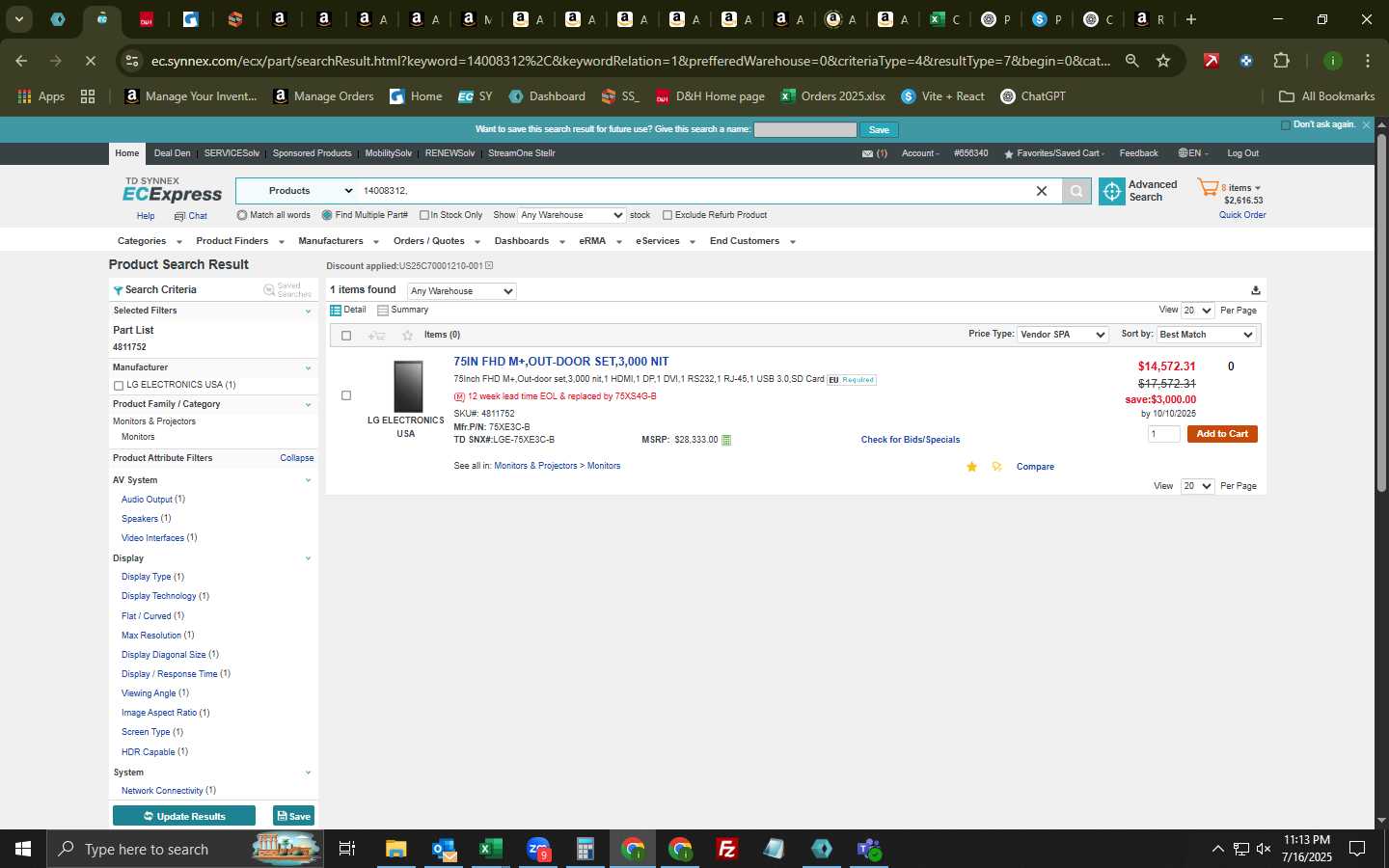Check In Stock Only checkbox

click(x=424, y=215)
